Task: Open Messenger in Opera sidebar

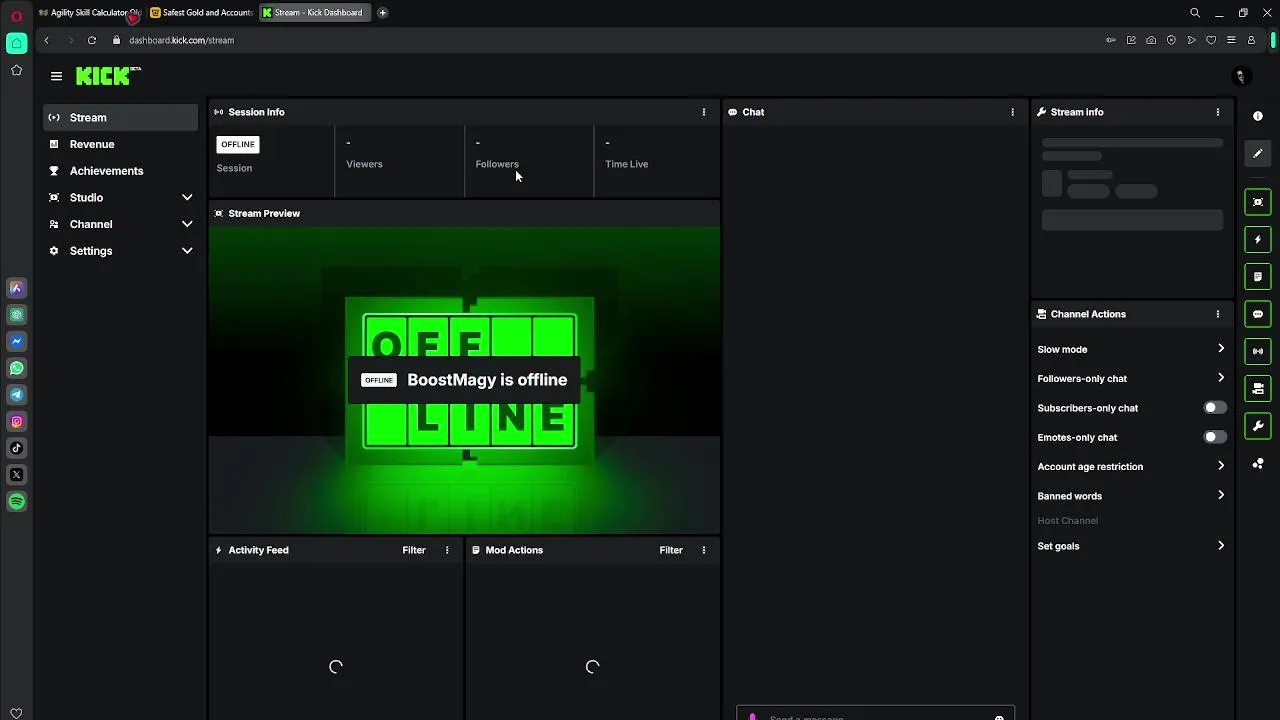Action: pyautogui.click(x=16, y=341)
